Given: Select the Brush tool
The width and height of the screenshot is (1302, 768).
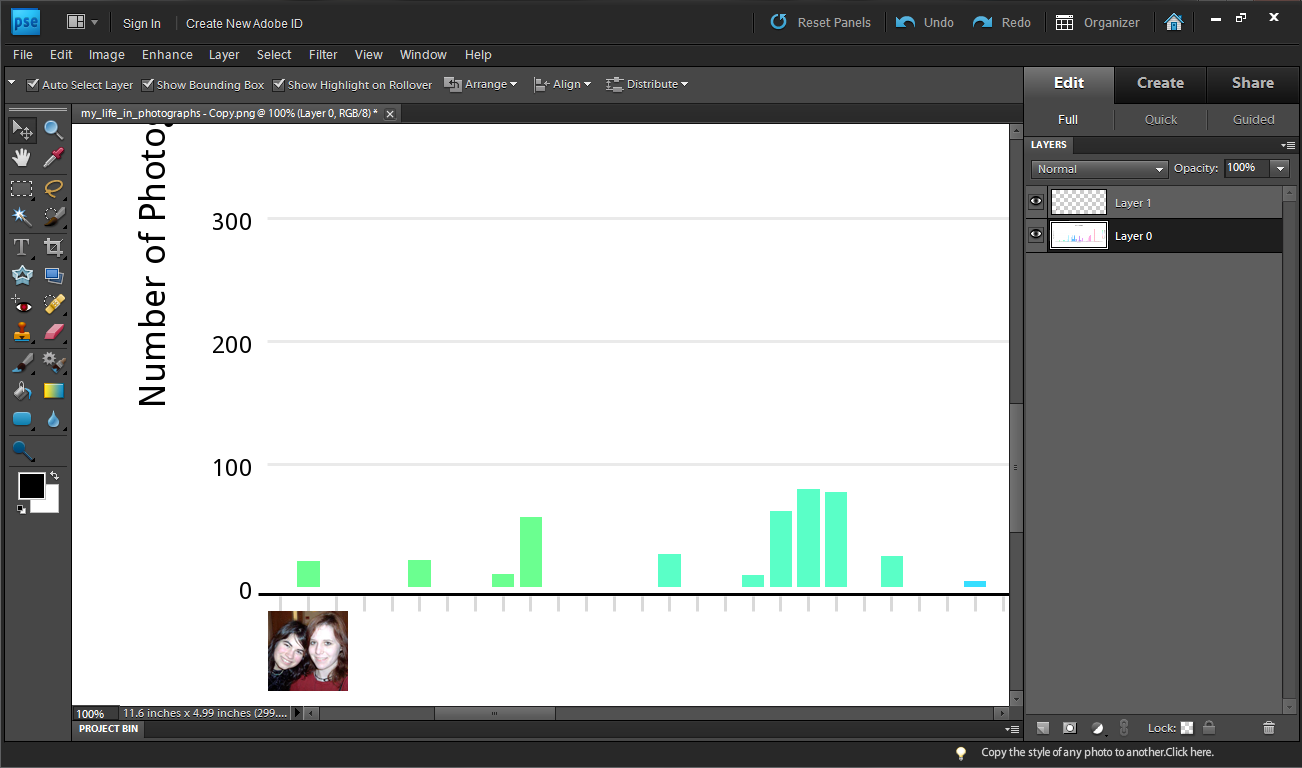Looking at the screenshot, I should point(22,362).
